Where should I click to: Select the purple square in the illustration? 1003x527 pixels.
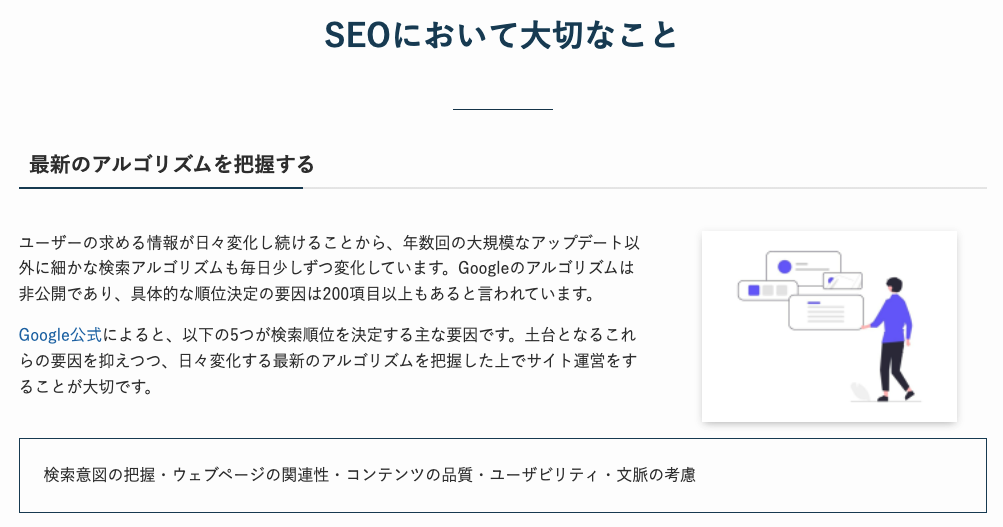tap(755, 290)
